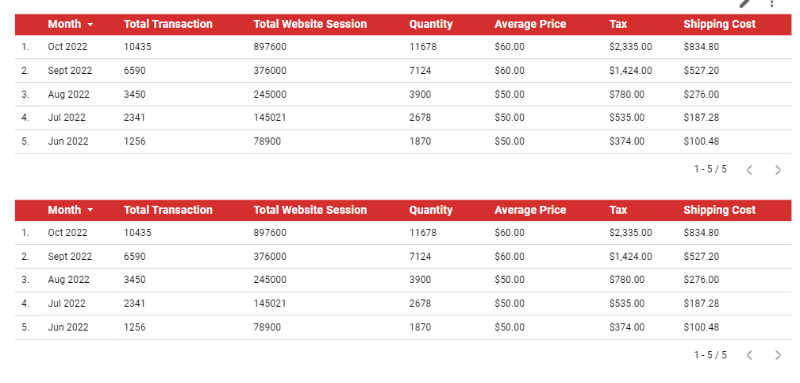Go to previous page in top table
This screenshot has height=383, width=800.
click(x=749, y=170)
